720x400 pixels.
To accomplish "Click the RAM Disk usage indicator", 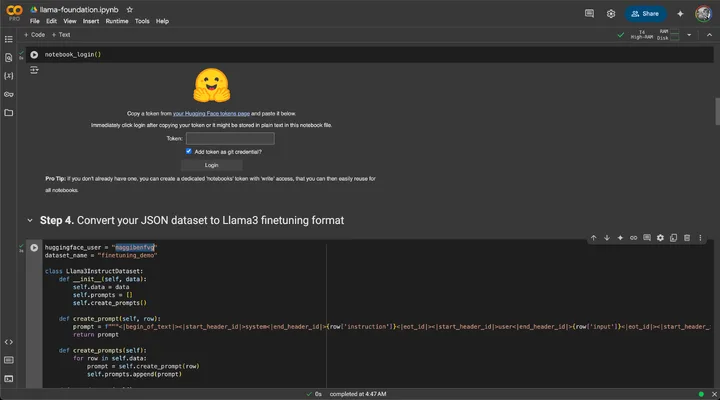I will (x=669, y=35).
